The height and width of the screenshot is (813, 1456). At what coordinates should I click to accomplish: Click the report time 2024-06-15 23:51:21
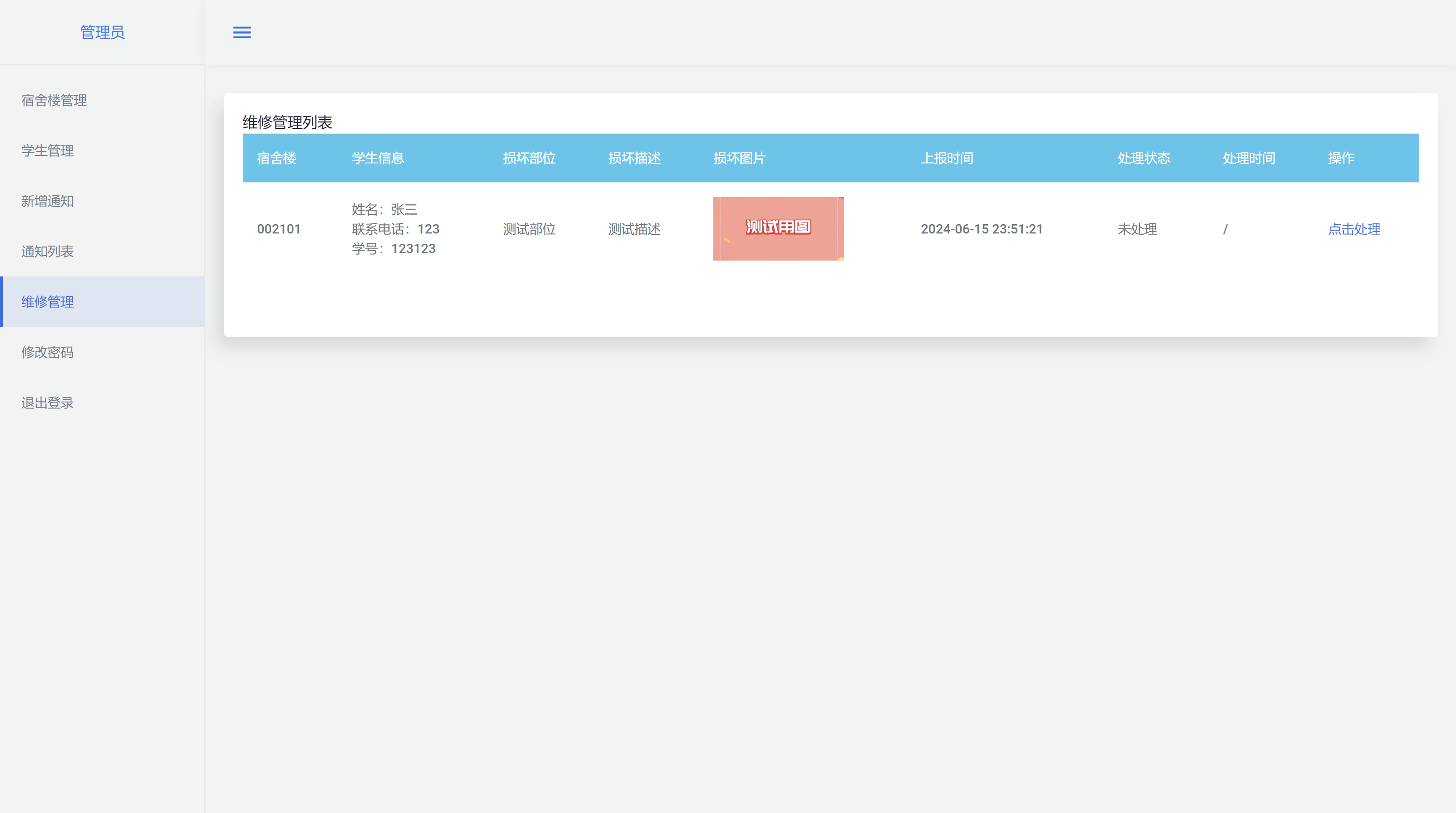click(981, 229)
